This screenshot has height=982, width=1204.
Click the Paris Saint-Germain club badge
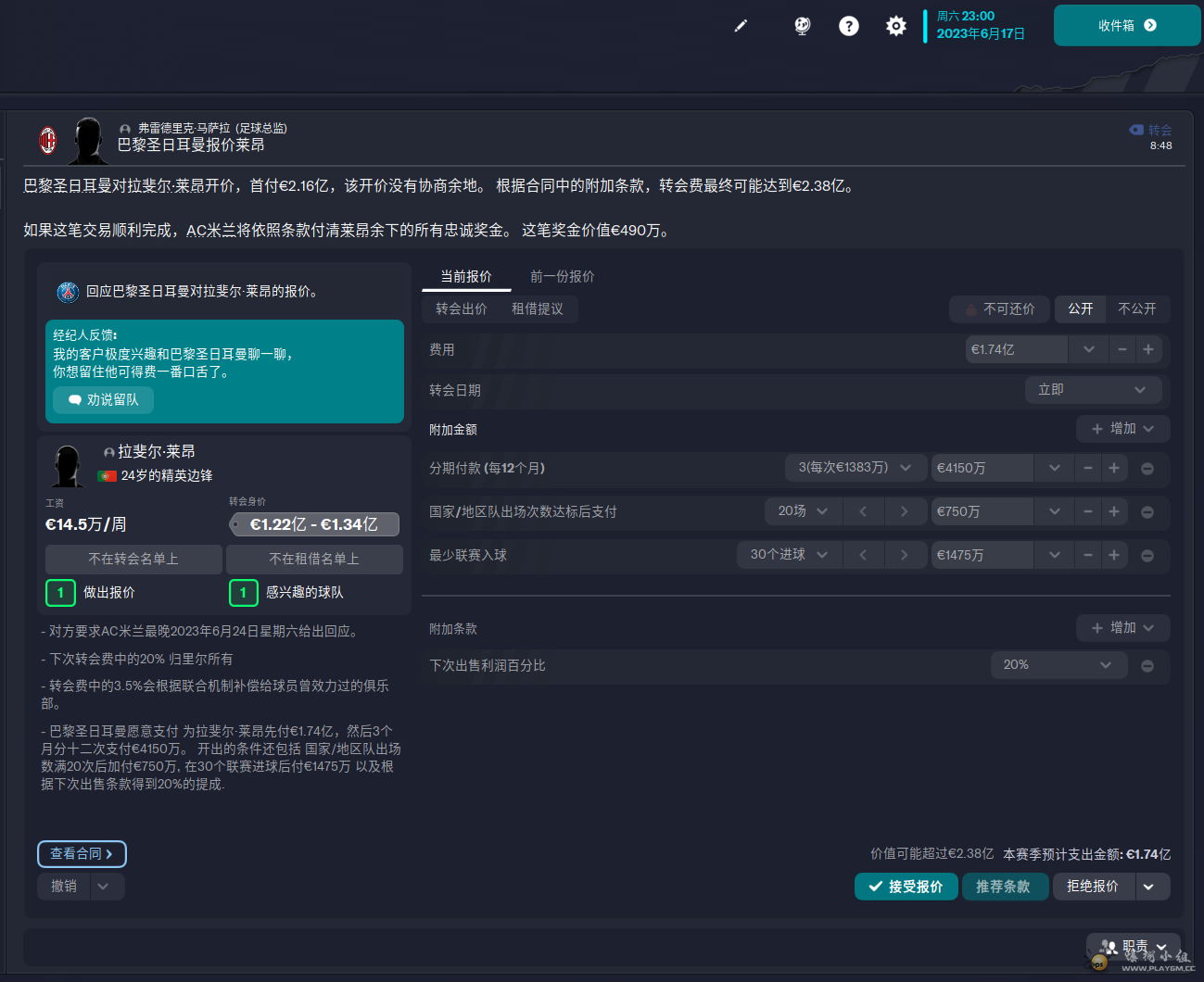click(68, 292)
